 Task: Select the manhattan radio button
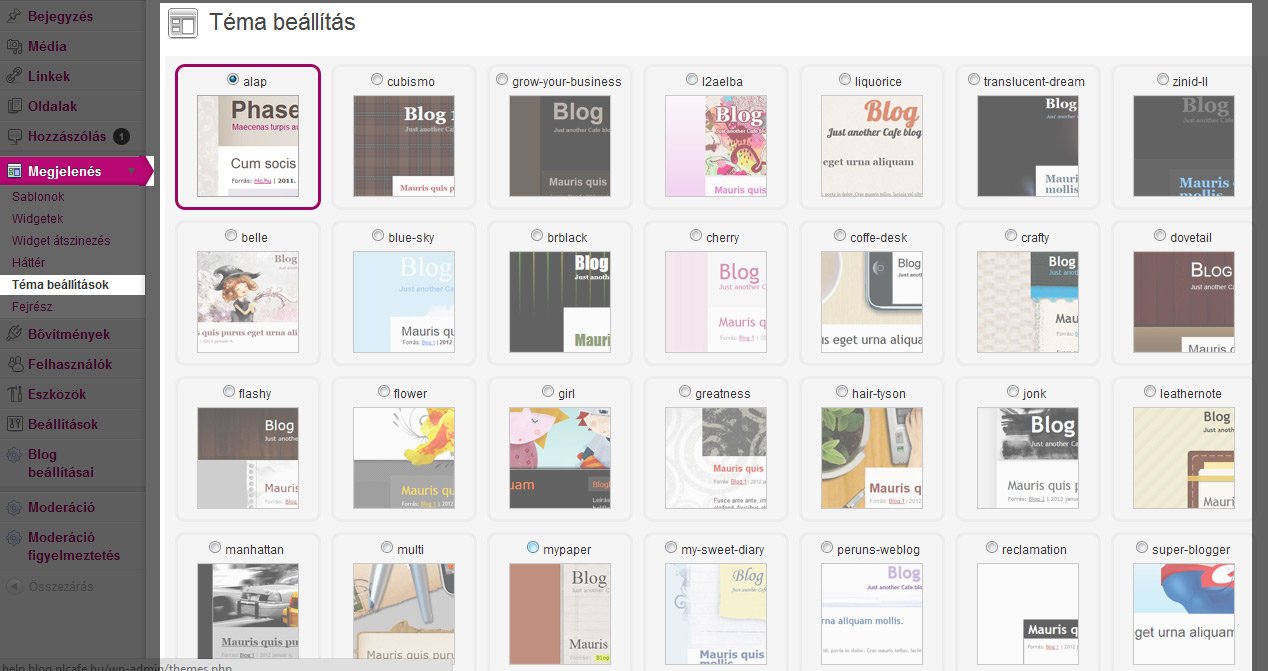point(216,548)
